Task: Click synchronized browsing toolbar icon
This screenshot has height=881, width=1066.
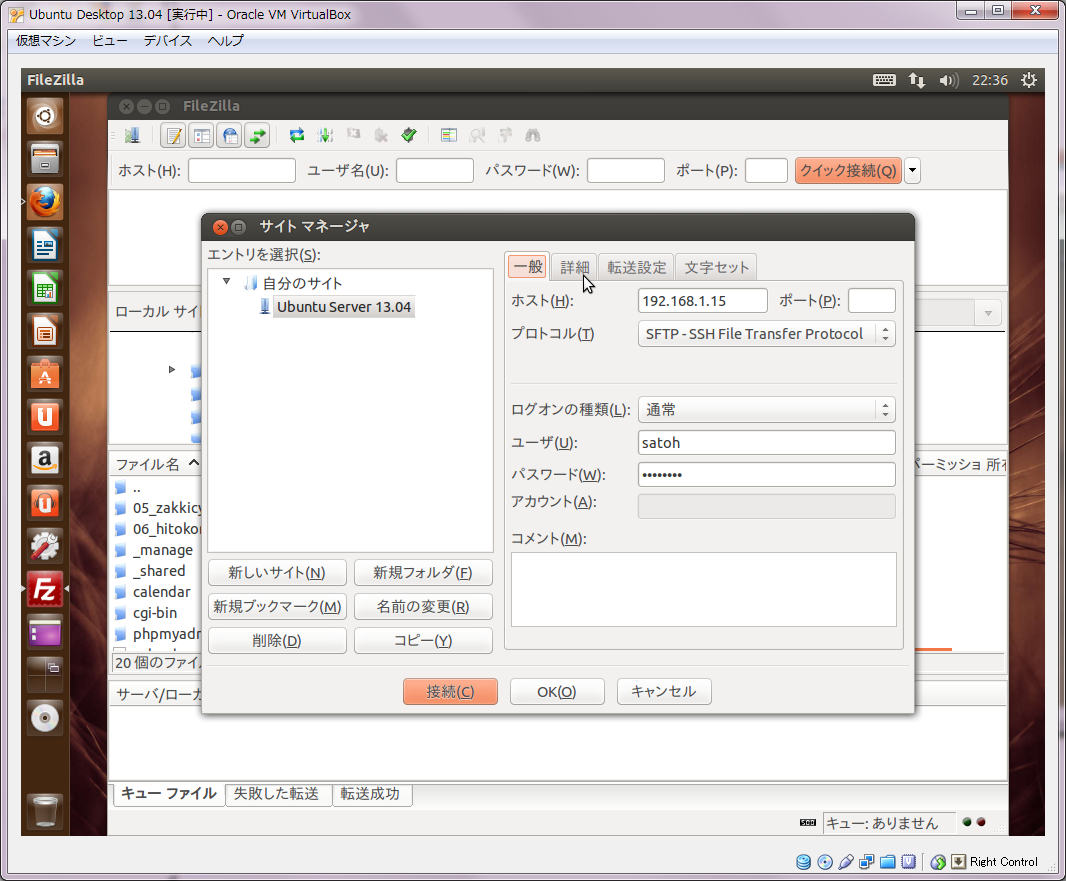Action: pyautogui.click(x=505, y=135)
